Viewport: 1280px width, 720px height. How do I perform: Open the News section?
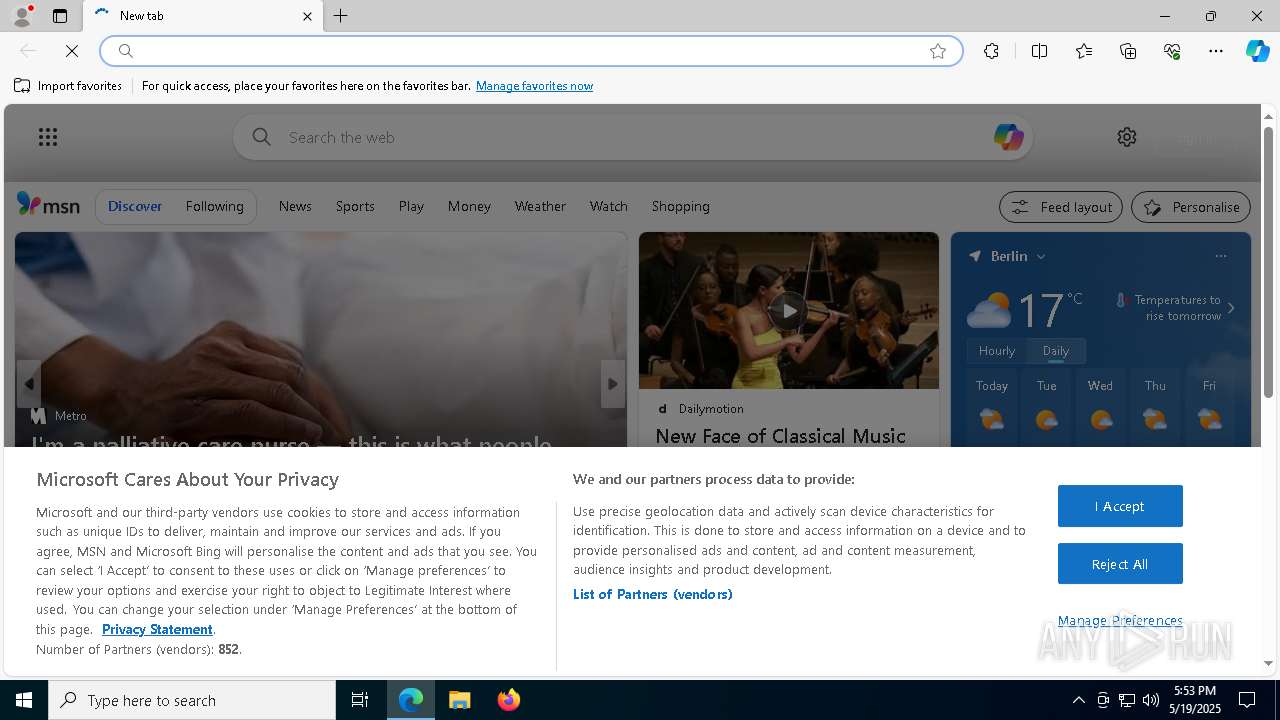point(295,206)
